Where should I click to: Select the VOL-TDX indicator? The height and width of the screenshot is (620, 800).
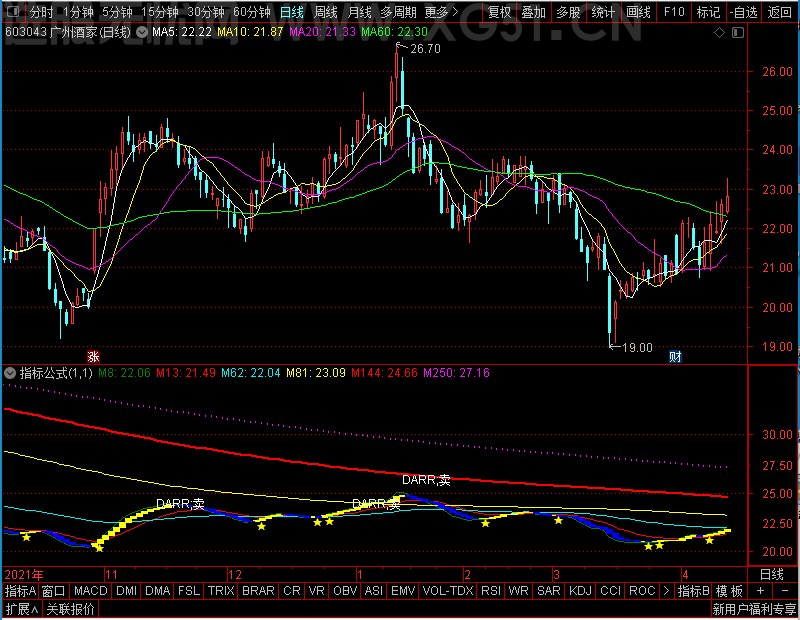tap(448, 591)
